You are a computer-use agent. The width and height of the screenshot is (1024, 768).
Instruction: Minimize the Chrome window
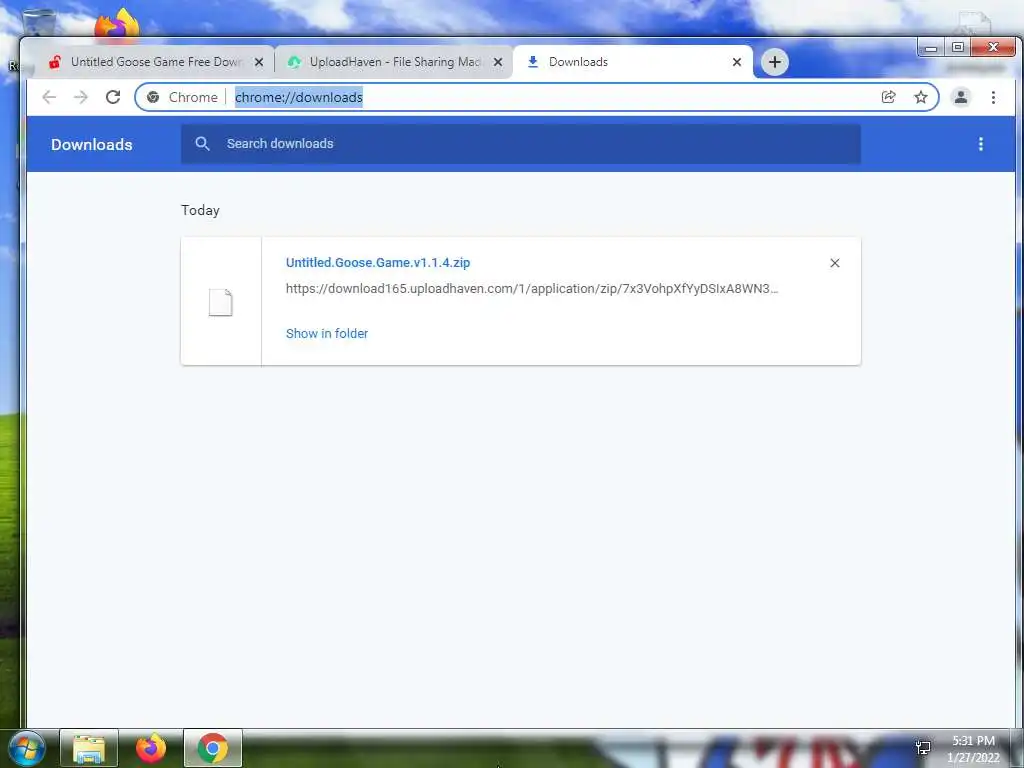pos(931,48)
